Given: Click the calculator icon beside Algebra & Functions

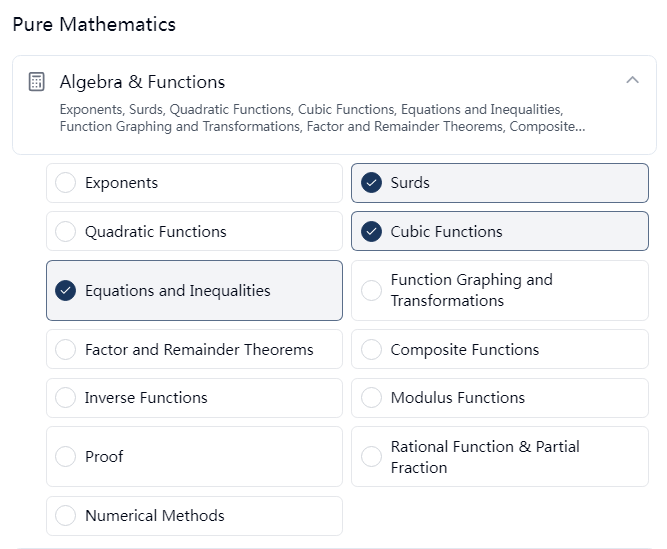Looking at the screenshot, I should [36, 82].
